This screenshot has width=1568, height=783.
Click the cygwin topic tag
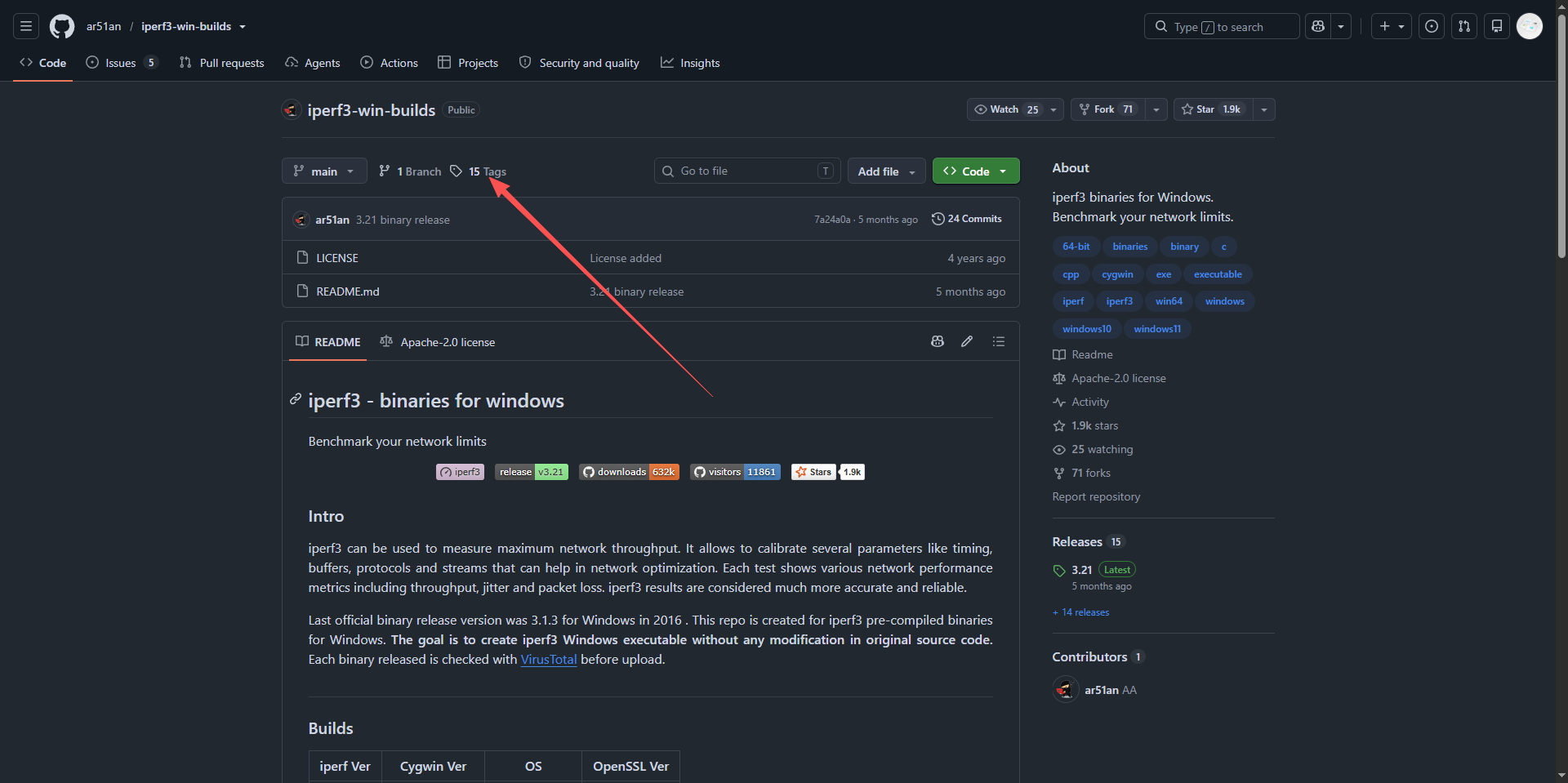pyautogui.click(x=1117, y=274)
